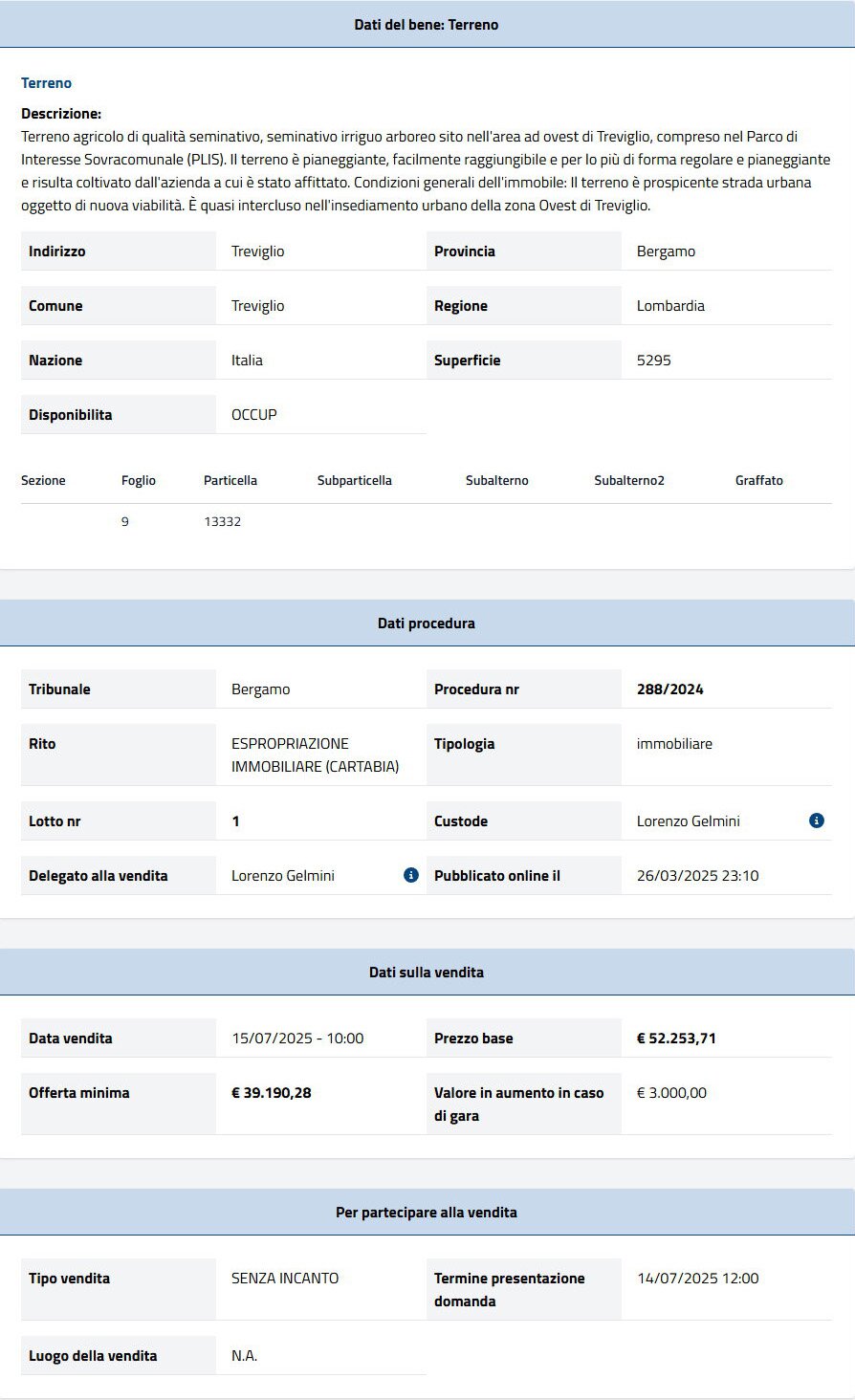The width and height of the screenshot is (855, 1400).
Task: Click the blue 'Terreno' heading
Action: click(46, 83)
